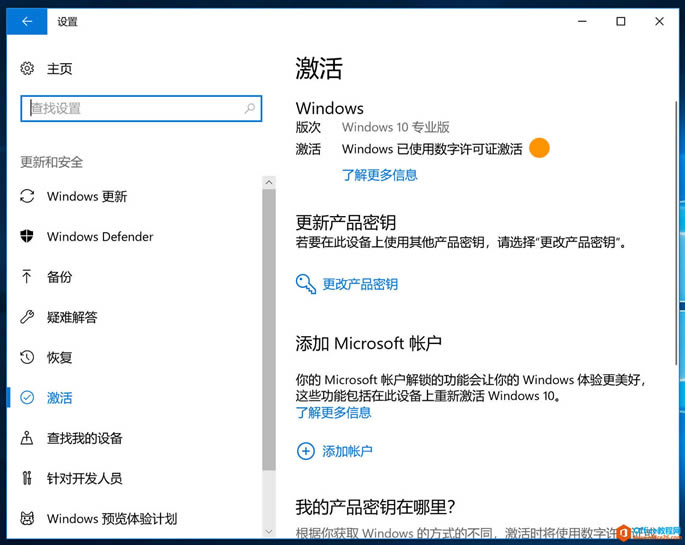The image size is (685, 545).
Task: Click the Windows Defender shield icon
Action: pyautogui.click(x=27, y=236)
